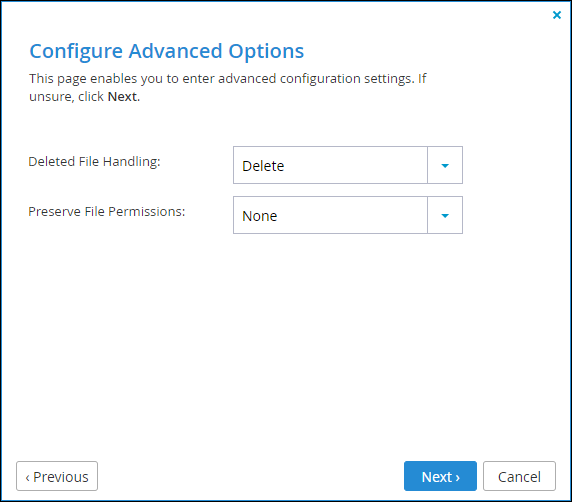Image resolution: width=572 pixels, height=502 pixels.
Task: Click the None value in the permissions combo box
Action: [x=260, y=216]
